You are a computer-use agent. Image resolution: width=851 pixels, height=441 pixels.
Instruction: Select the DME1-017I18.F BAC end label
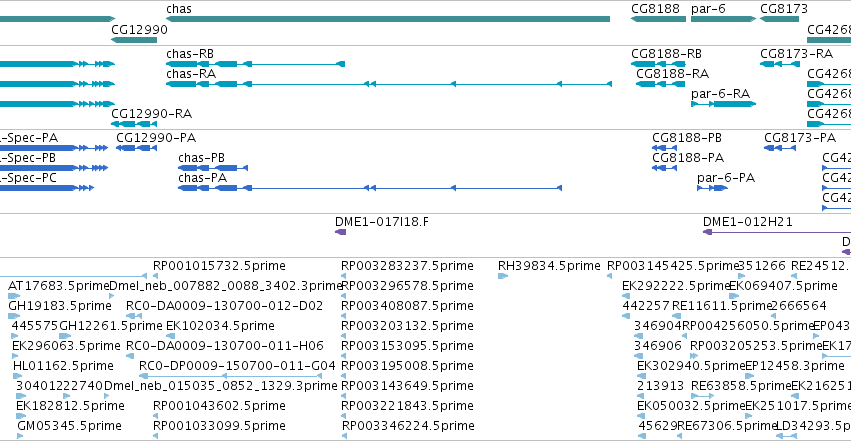point(382,222)
